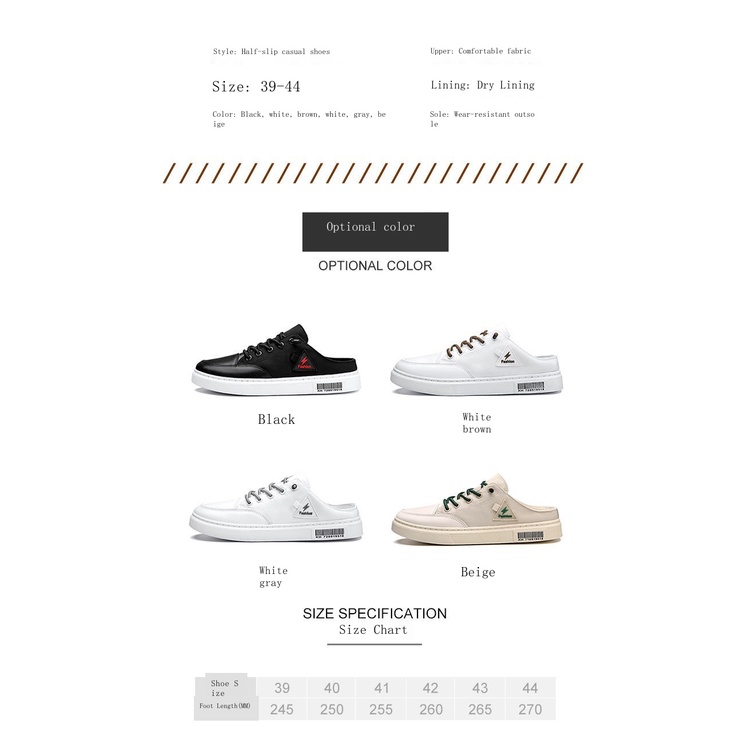Screen dimensions: 750x750
Task: Select the Black shoe image
Action: point(276,360)
